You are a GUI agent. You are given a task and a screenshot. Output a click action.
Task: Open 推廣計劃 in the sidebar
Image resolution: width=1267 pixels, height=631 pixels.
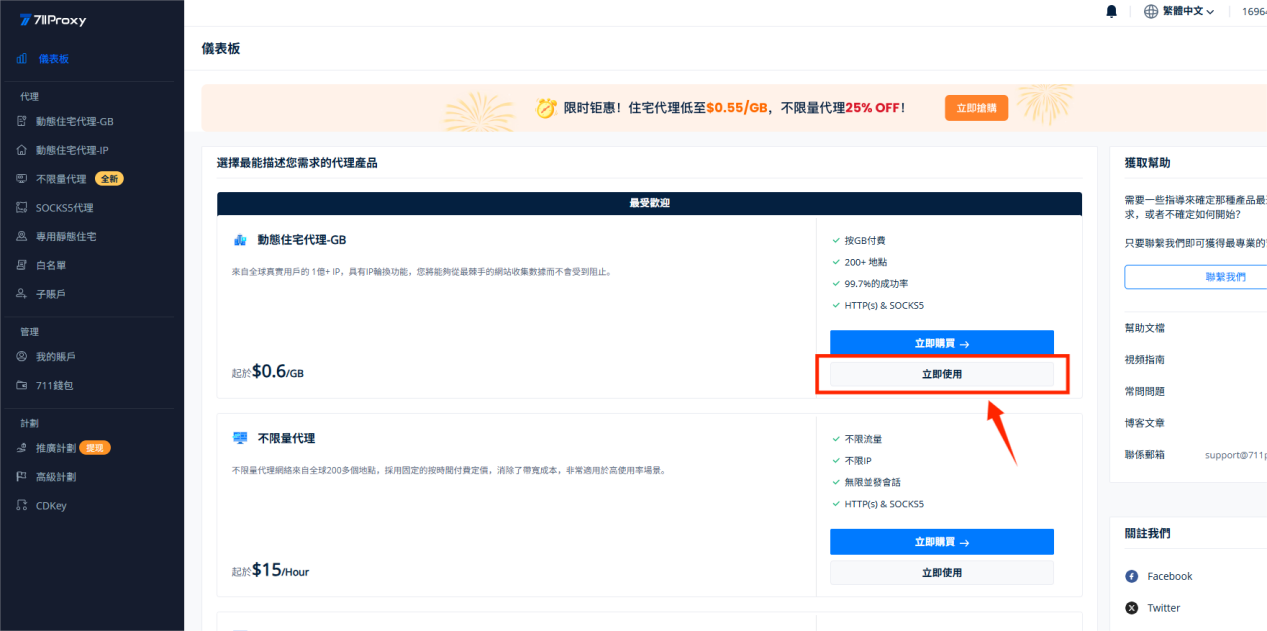pyautogui.click(x=56, y=448)
